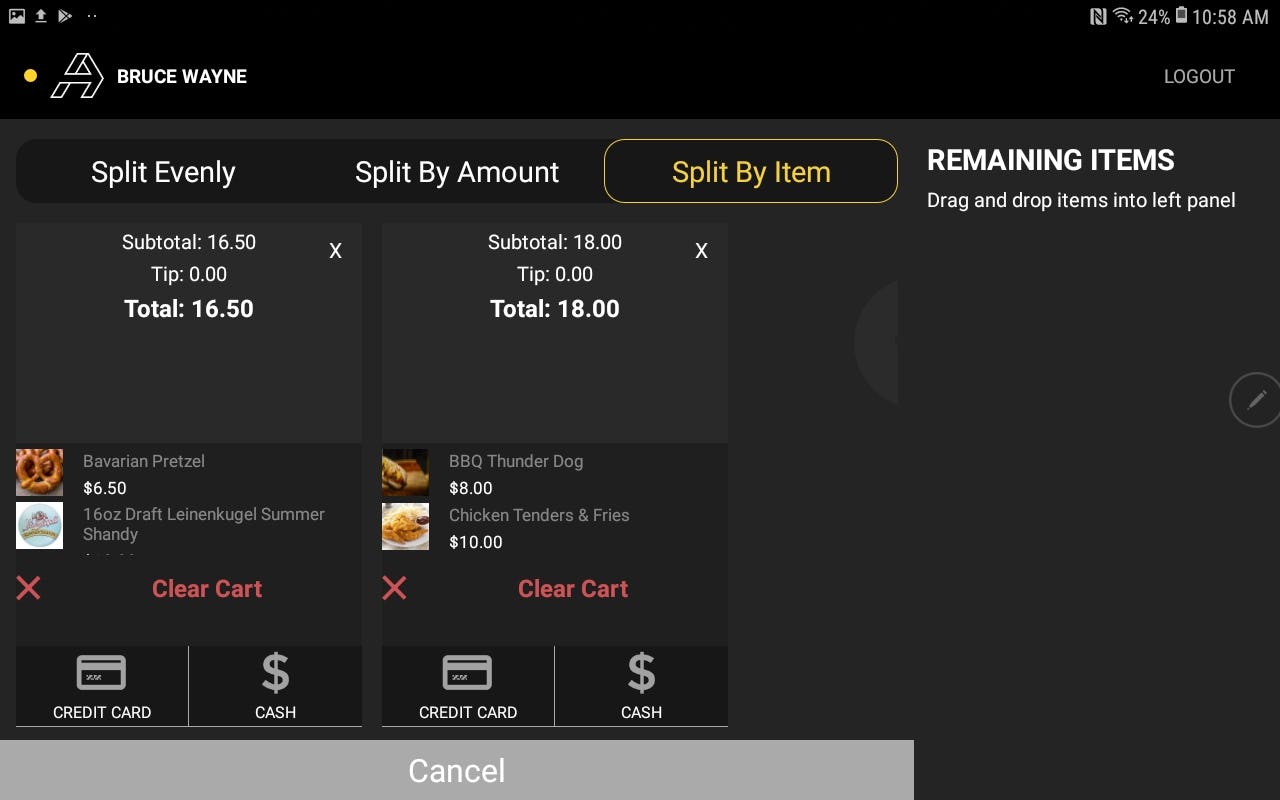Click the red X icon beside first Clear Cart
Image resolution: width=1280 pixels, height=800 pixels.
coord(28,588)
